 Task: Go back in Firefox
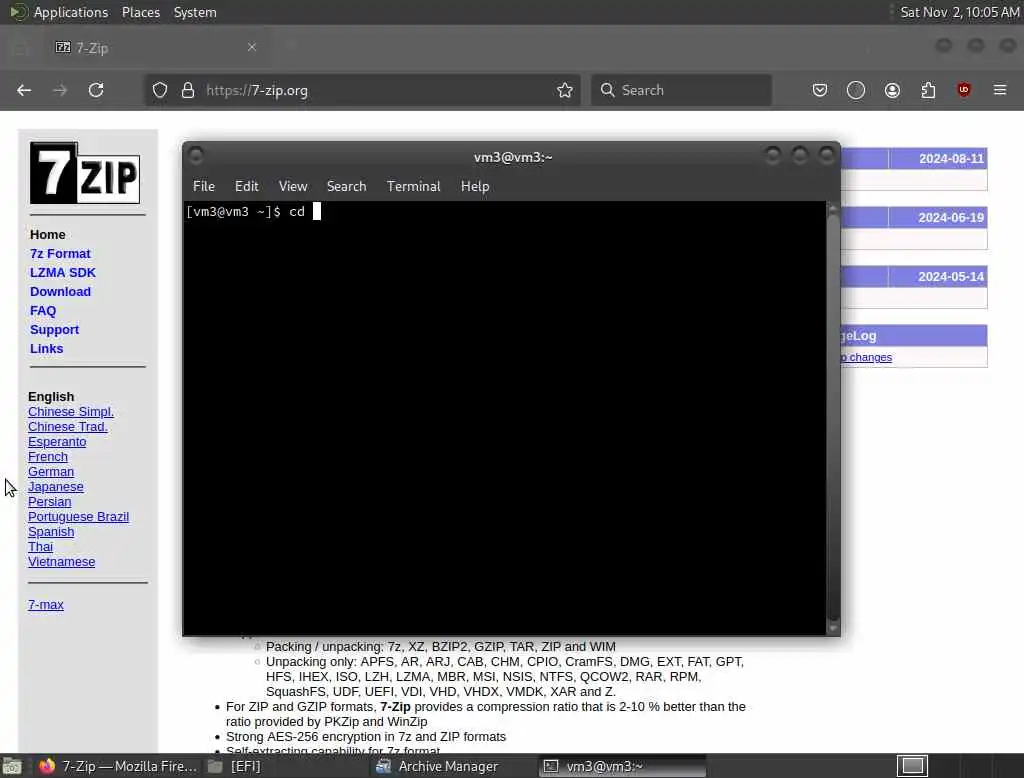point(24,90)
